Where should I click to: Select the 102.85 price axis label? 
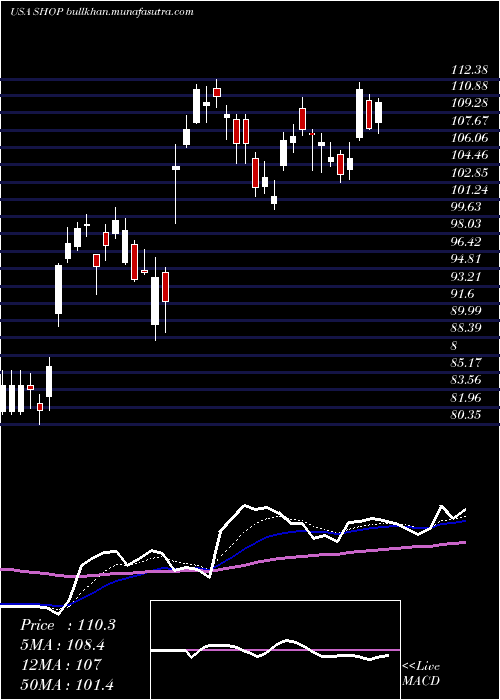coord(469,173)
